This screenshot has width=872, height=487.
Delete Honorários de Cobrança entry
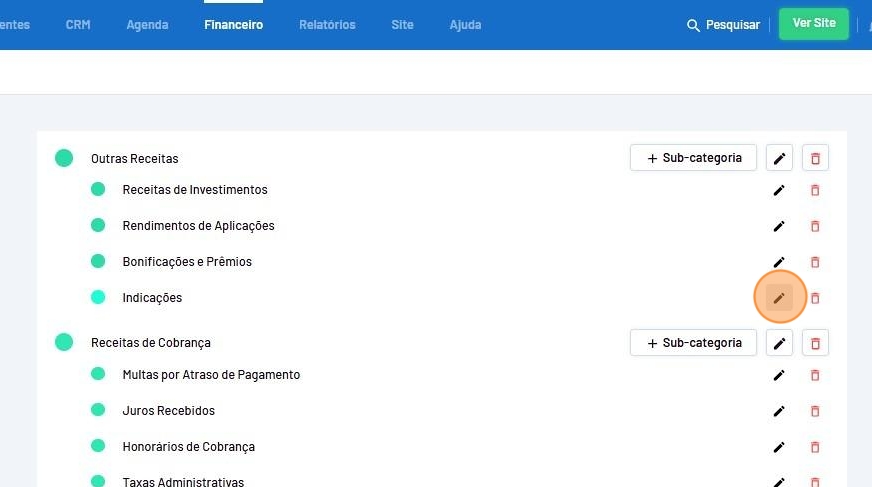(x=815, y=447)
